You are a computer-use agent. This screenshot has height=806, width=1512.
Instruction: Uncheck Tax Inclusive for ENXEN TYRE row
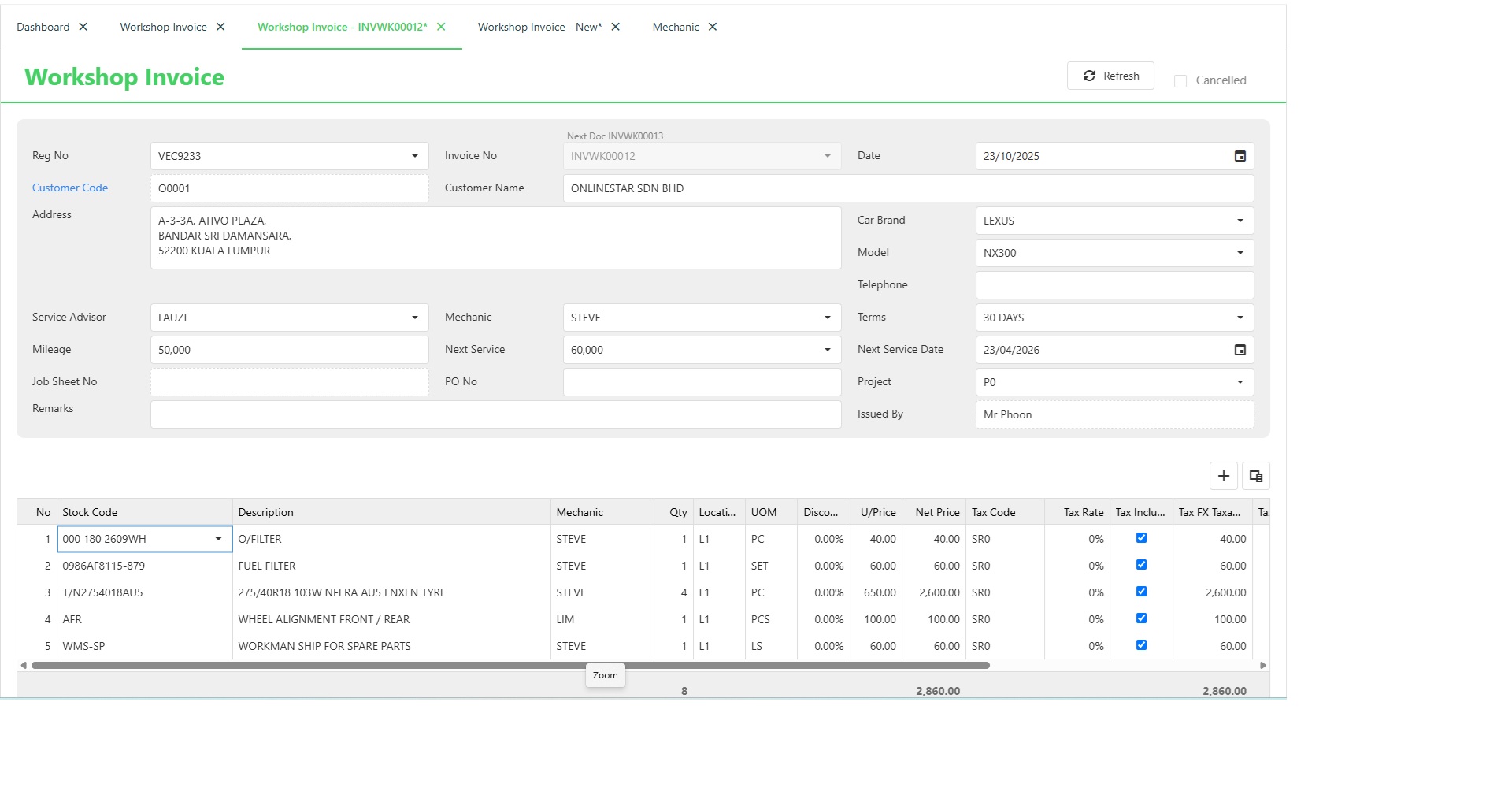click(1141, 592)
